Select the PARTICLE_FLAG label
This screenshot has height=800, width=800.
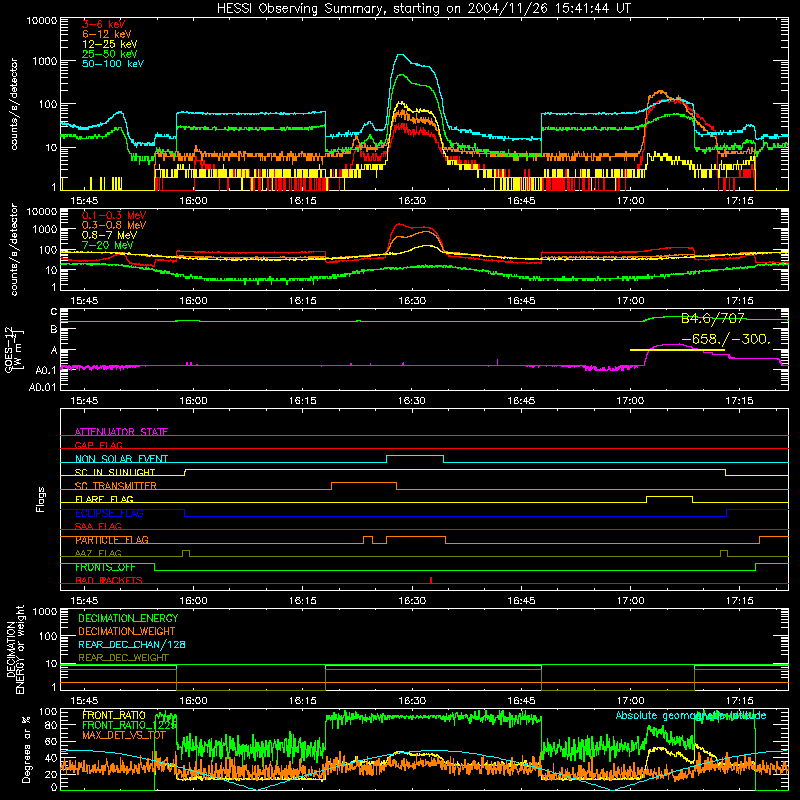click(112, 540)
